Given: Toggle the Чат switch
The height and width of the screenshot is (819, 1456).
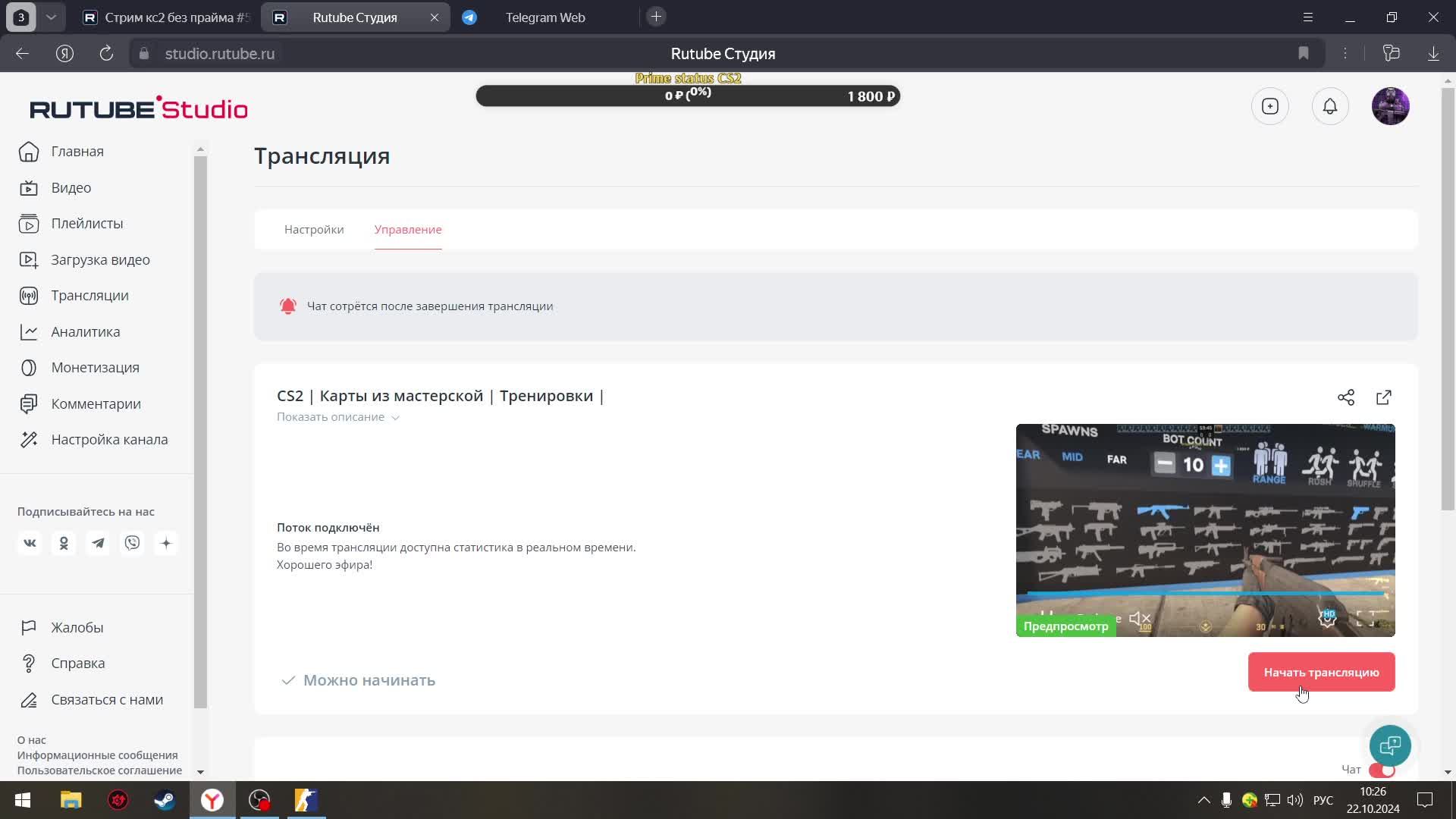Looking at the screenshot, I should pyautogui.click(x=1382, y=770).
